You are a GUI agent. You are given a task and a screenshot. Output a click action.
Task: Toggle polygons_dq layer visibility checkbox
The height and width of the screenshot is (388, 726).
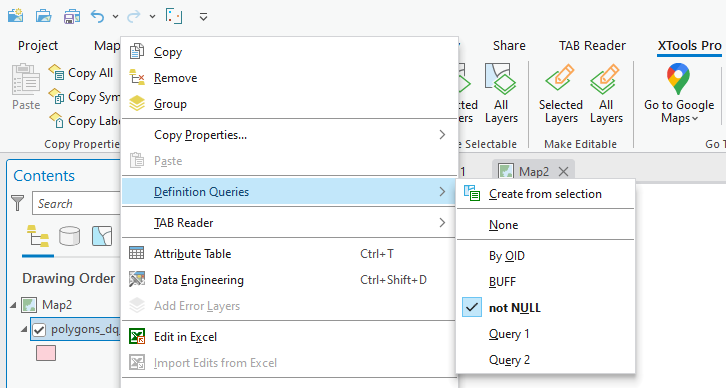tap(39, 330)
